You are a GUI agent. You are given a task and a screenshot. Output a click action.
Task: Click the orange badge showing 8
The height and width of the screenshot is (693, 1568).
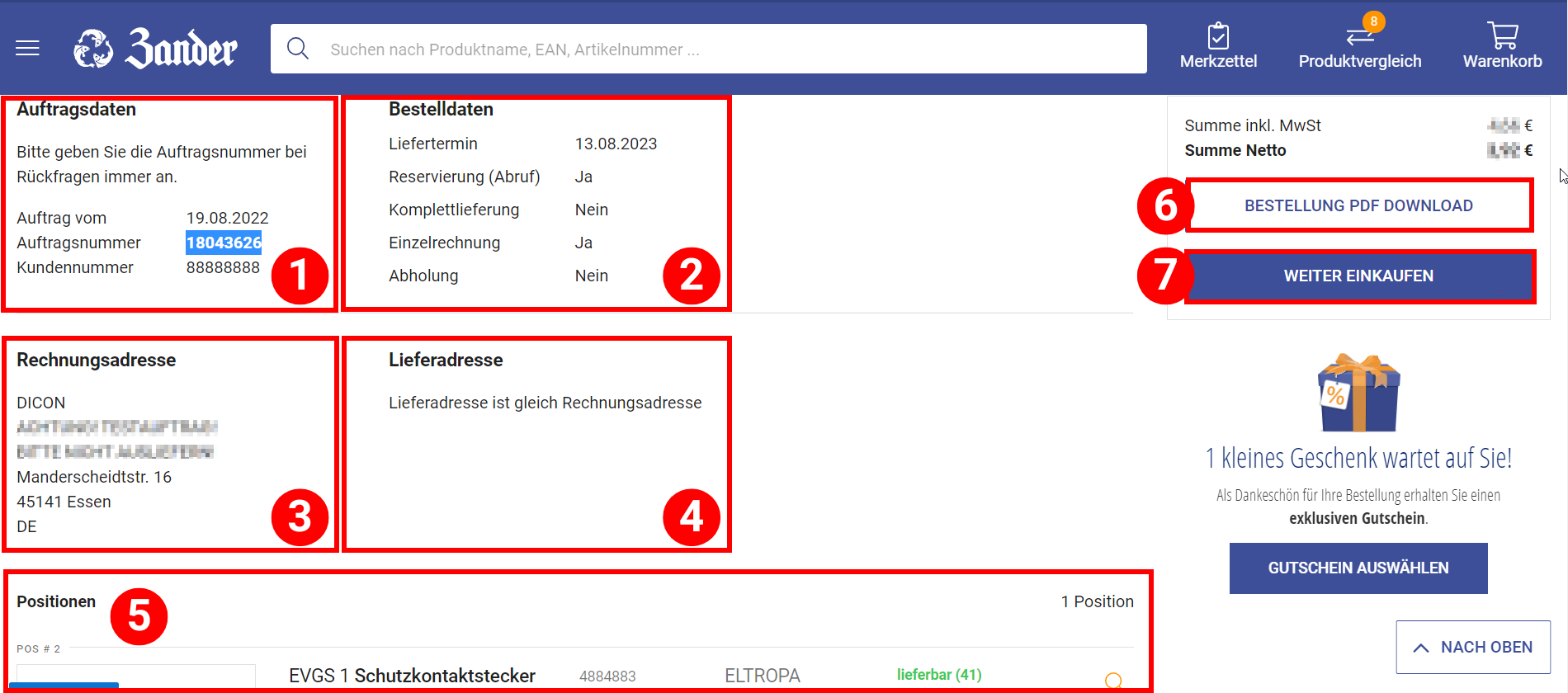coord(1373,22)
